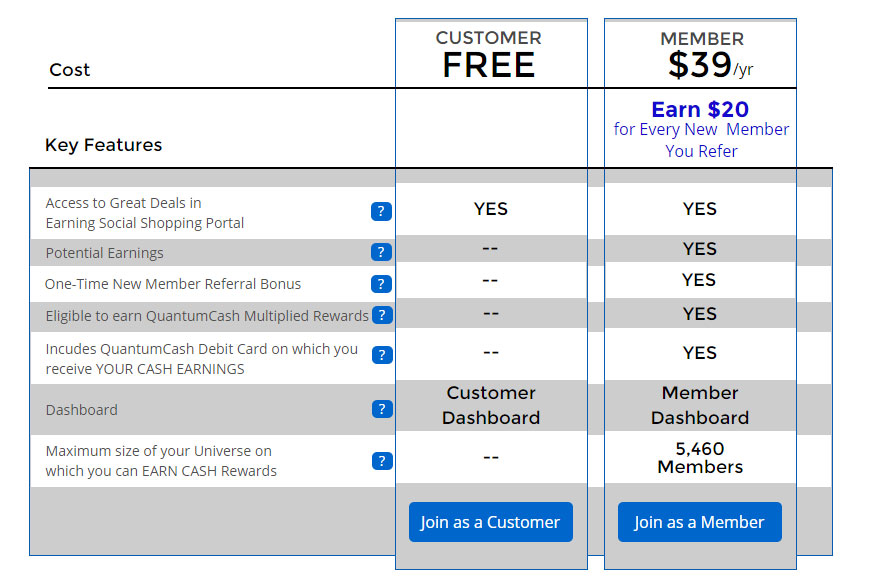Click the 5,460 Members cell
This screenshot has width=870, height=587.
click(700, 458)
